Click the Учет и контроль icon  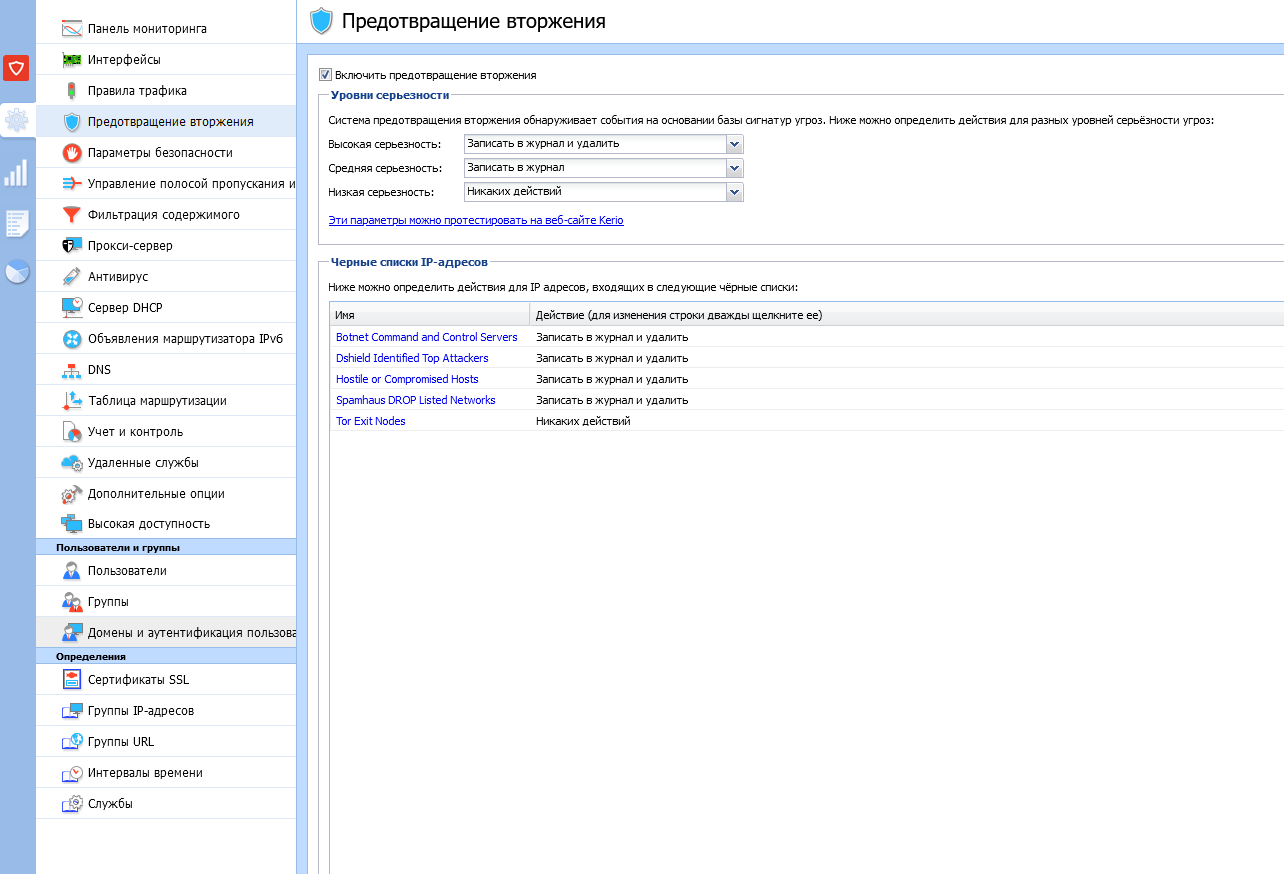point(72,431)
